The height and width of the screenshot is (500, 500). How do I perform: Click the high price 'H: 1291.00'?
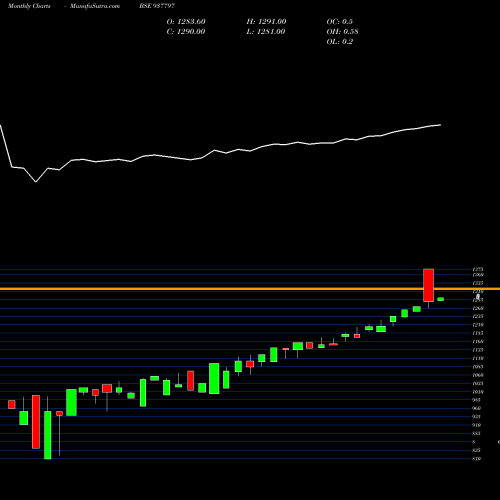click(266, 22)
